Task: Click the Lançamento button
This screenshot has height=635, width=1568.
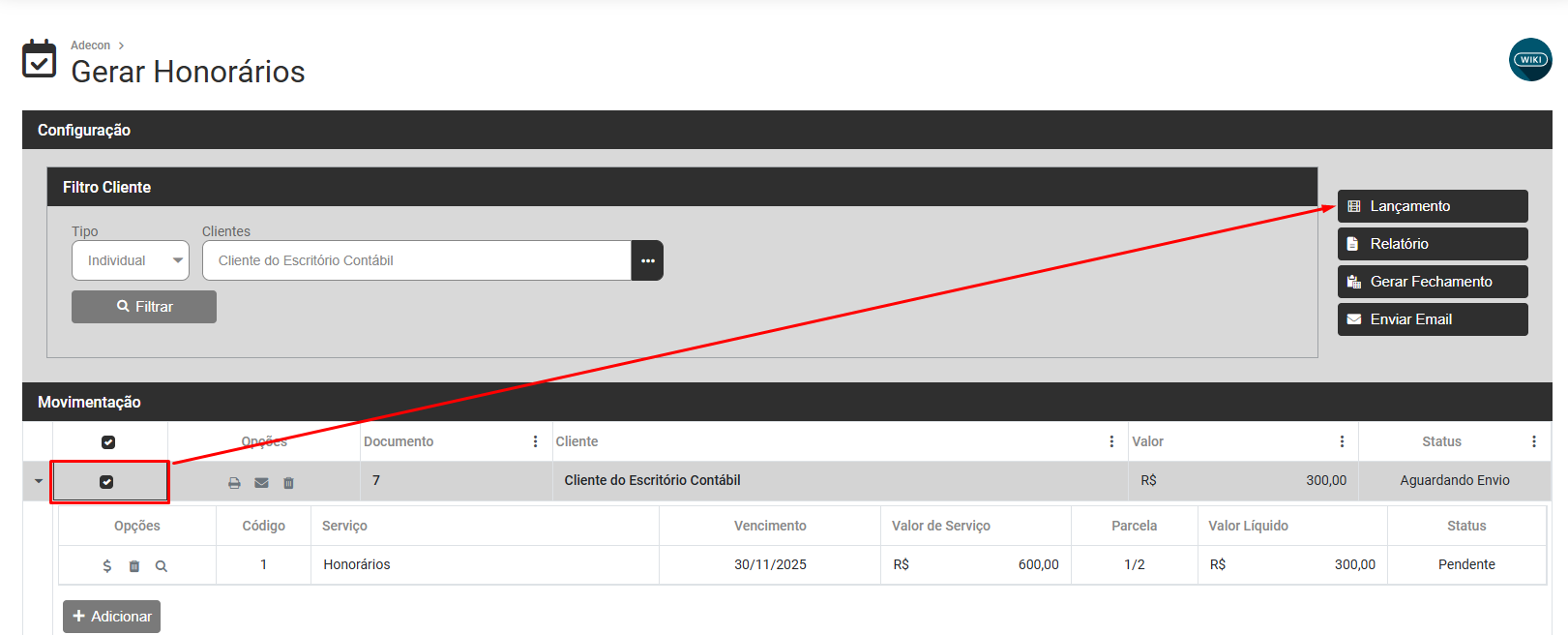Action: click(x=1433, y=206)
